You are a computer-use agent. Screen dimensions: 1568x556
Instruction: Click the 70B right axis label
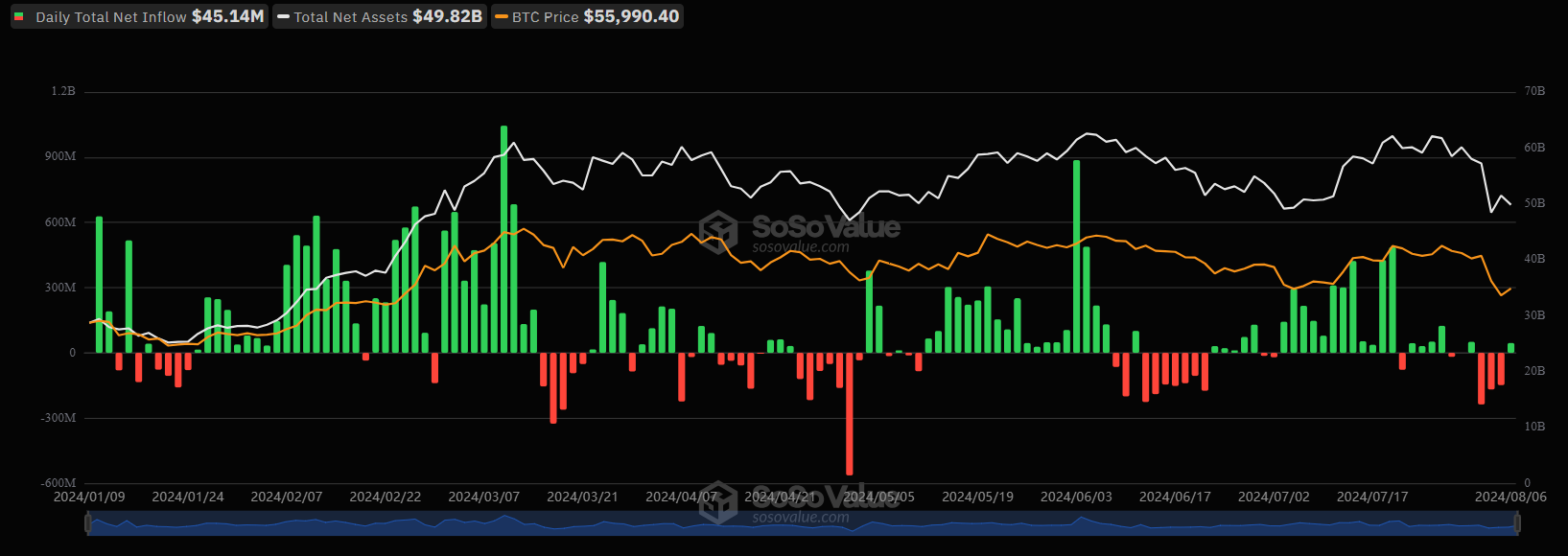point(1534,91)
